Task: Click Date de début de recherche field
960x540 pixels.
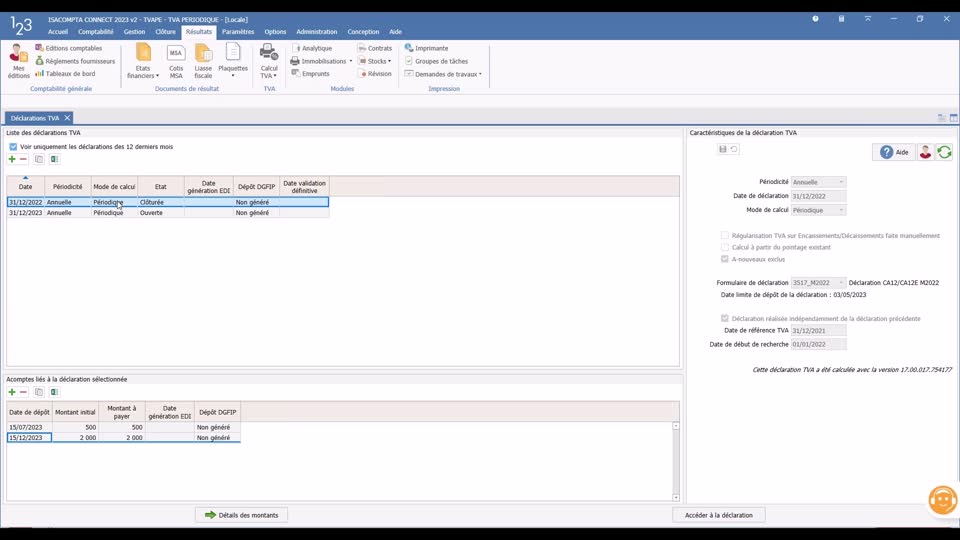Action: point(819,344)
